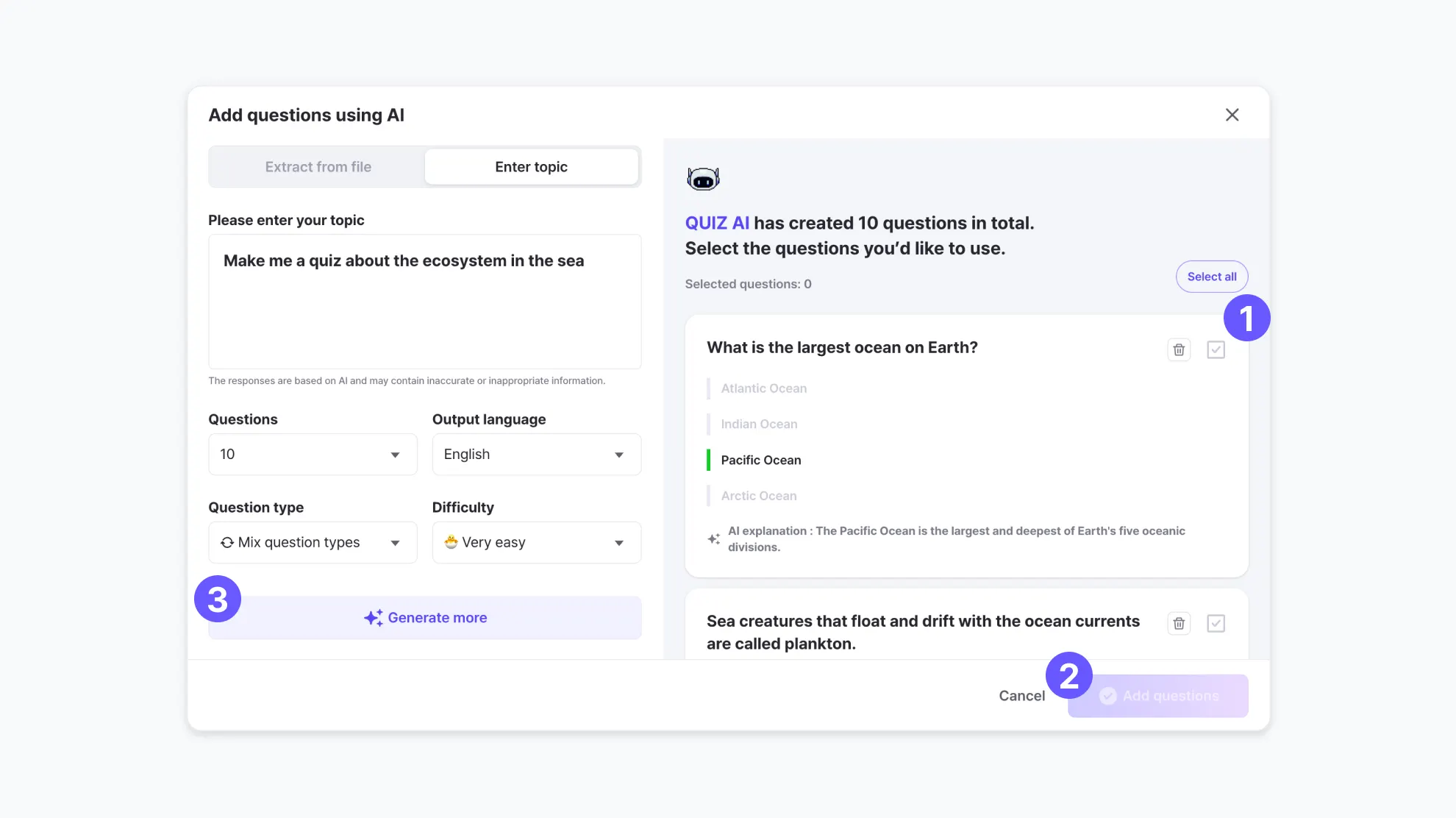
Task: Click the numbered step 1 badge
Action: point(1246,318)
